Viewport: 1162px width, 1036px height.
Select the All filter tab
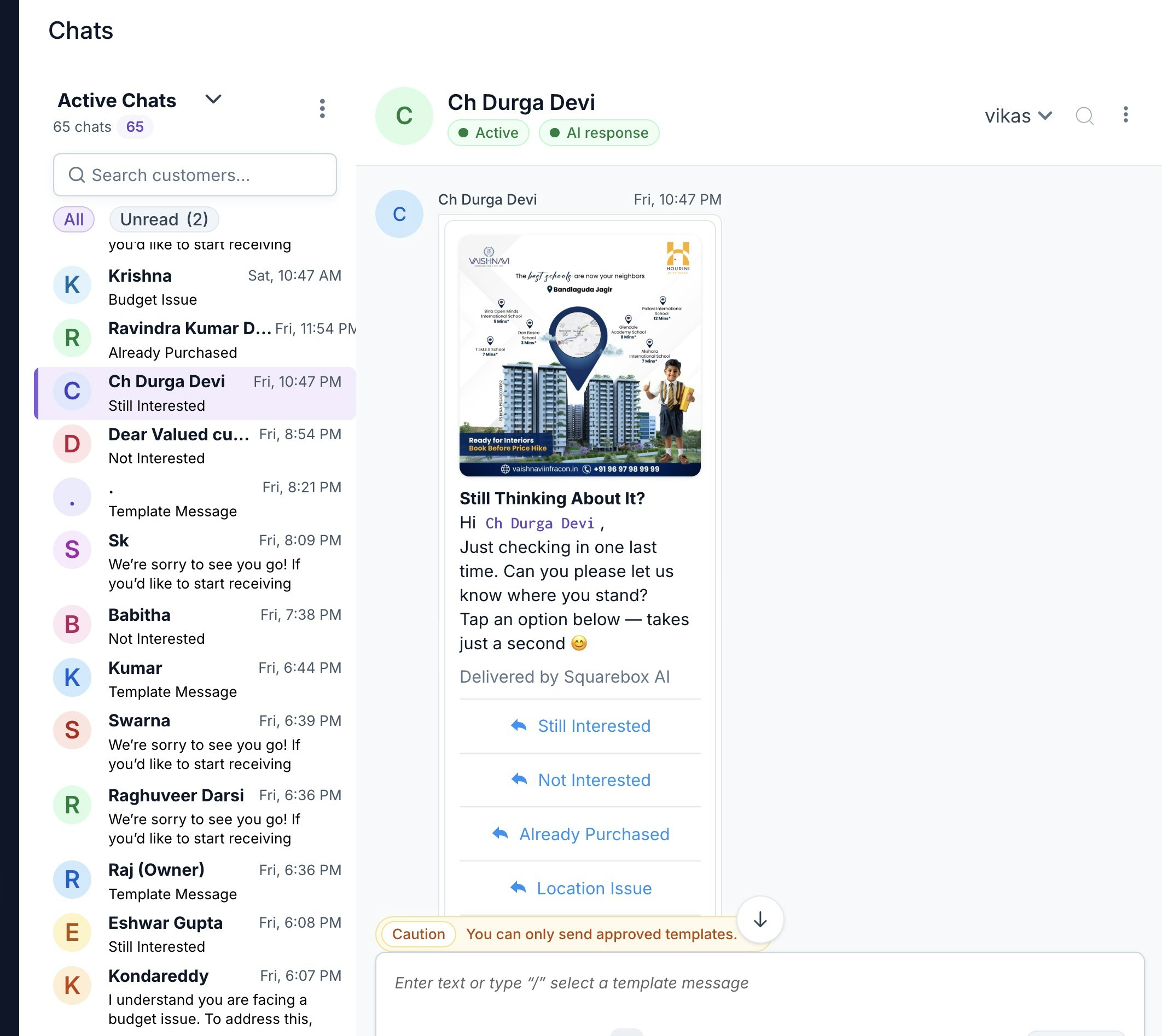coord(73,219)
